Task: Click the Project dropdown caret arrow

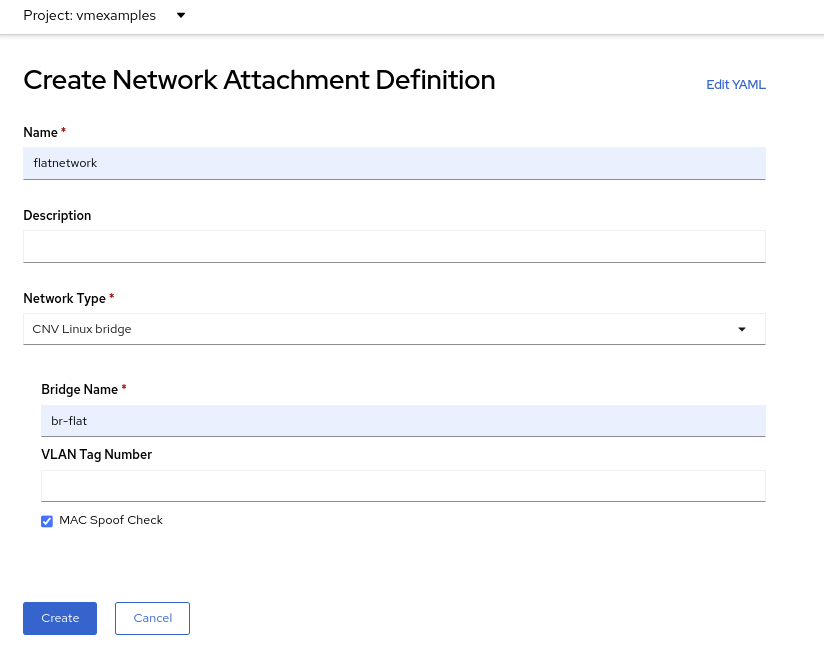Action: coord(181,16)
